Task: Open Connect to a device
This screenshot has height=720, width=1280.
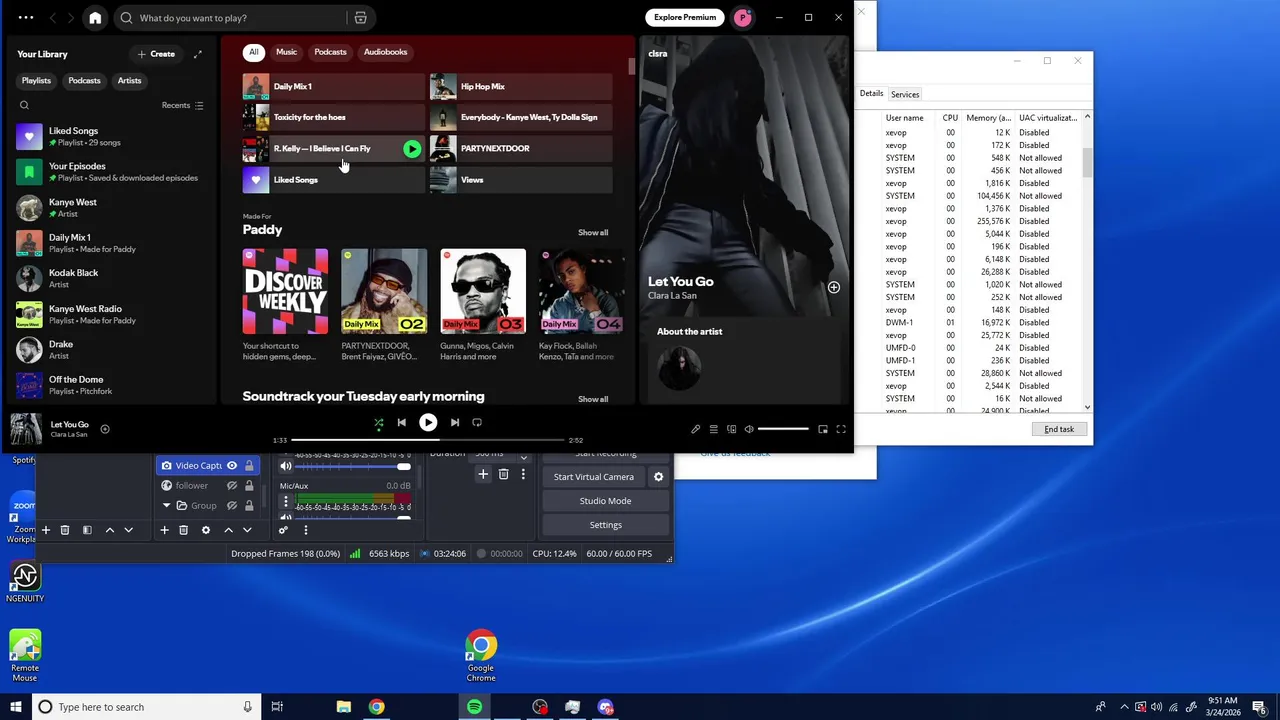Action: click(731, 429)
